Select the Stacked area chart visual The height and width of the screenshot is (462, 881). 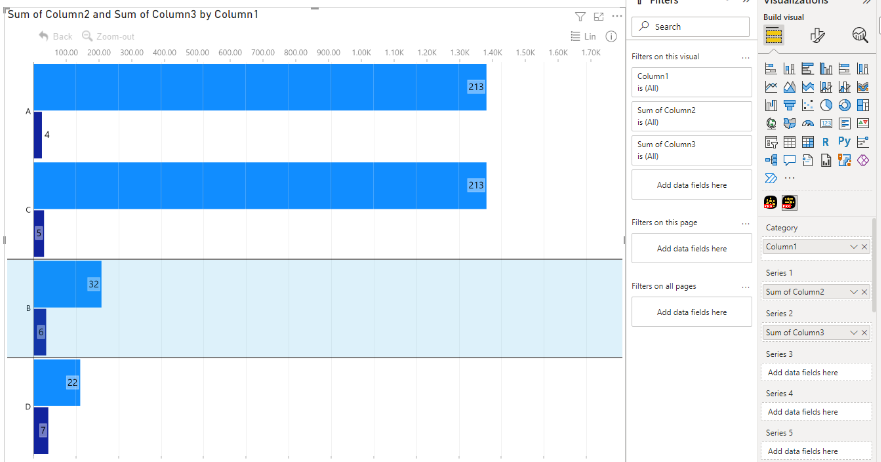(807, 87)
